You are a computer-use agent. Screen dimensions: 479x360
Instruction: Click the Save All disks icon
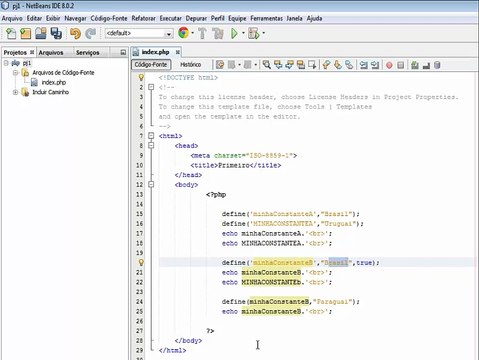tap(56, 33)
